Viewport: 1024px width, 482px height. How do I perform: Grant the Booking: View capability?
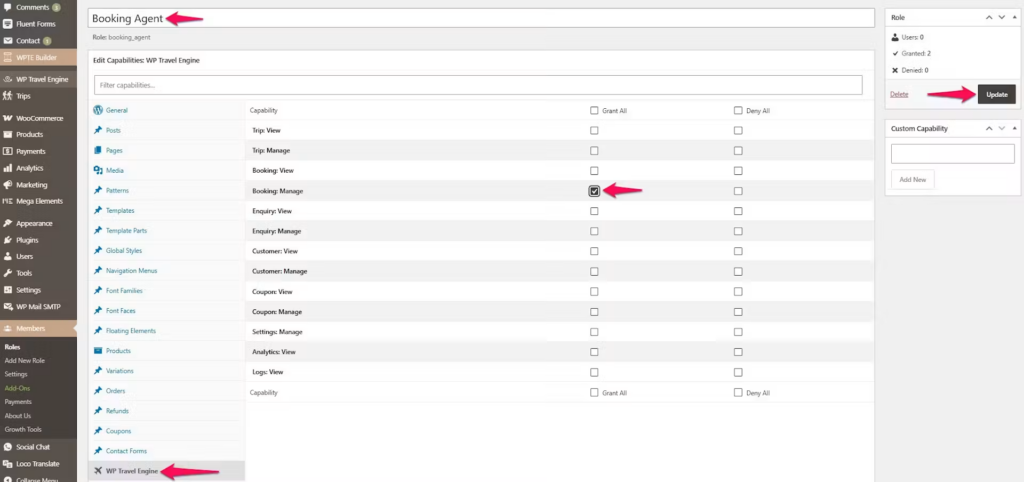click(594, 171)
